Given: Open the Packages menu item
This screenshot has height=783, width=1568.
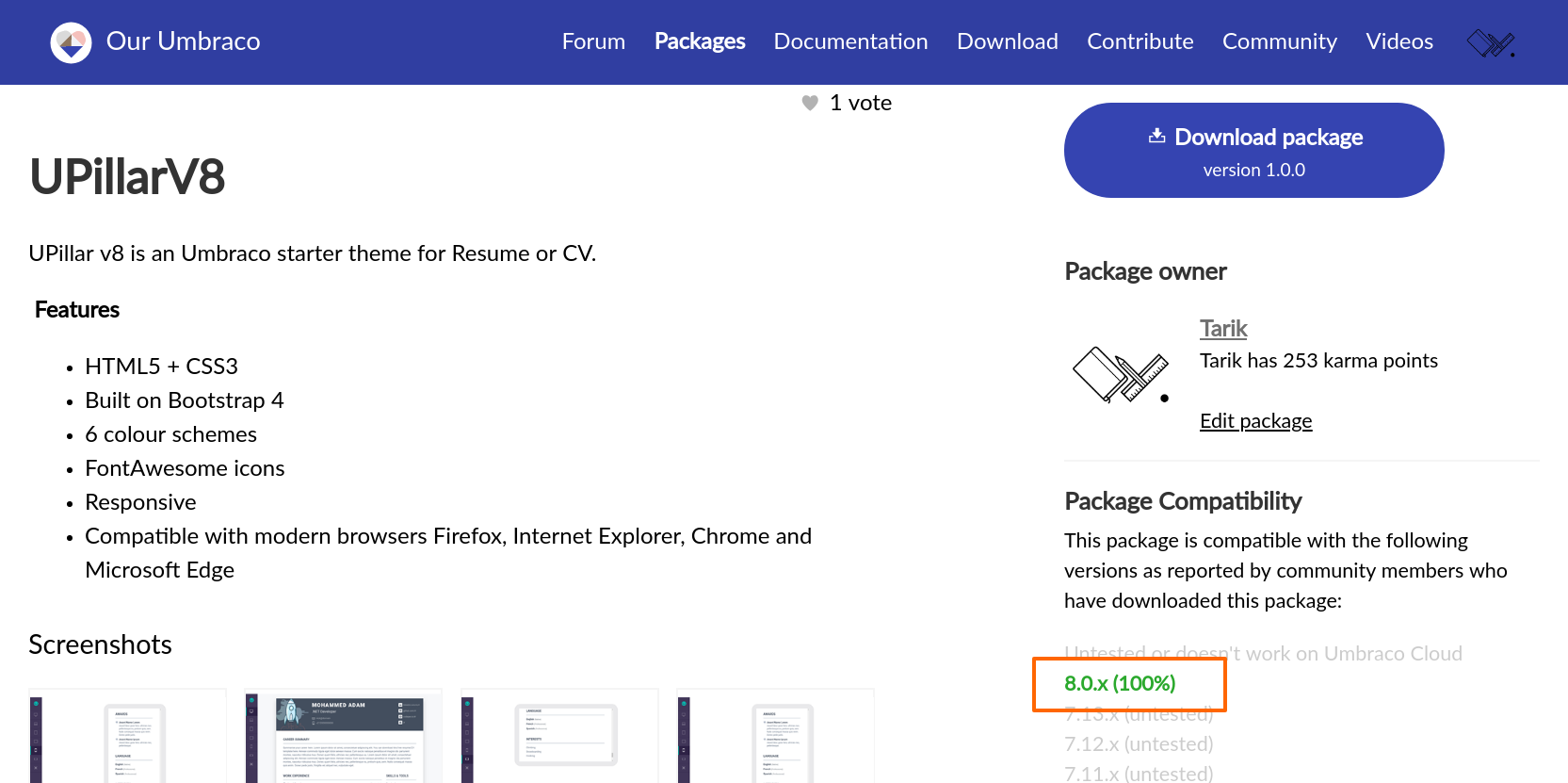Looking at the screenshot, I should click(x=700, y=41).
